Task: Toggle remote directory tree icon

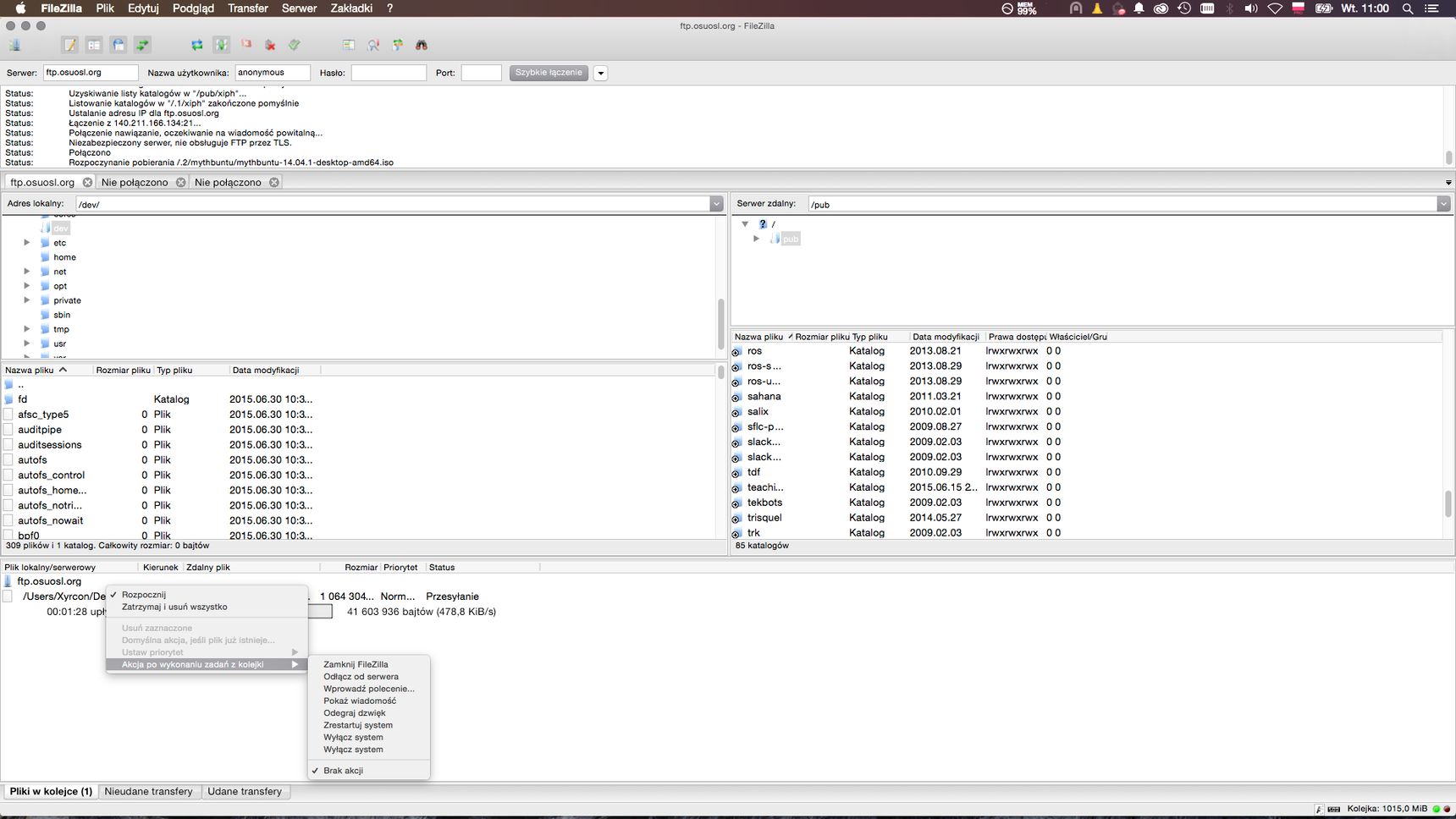Action: (x=119, y=45)
